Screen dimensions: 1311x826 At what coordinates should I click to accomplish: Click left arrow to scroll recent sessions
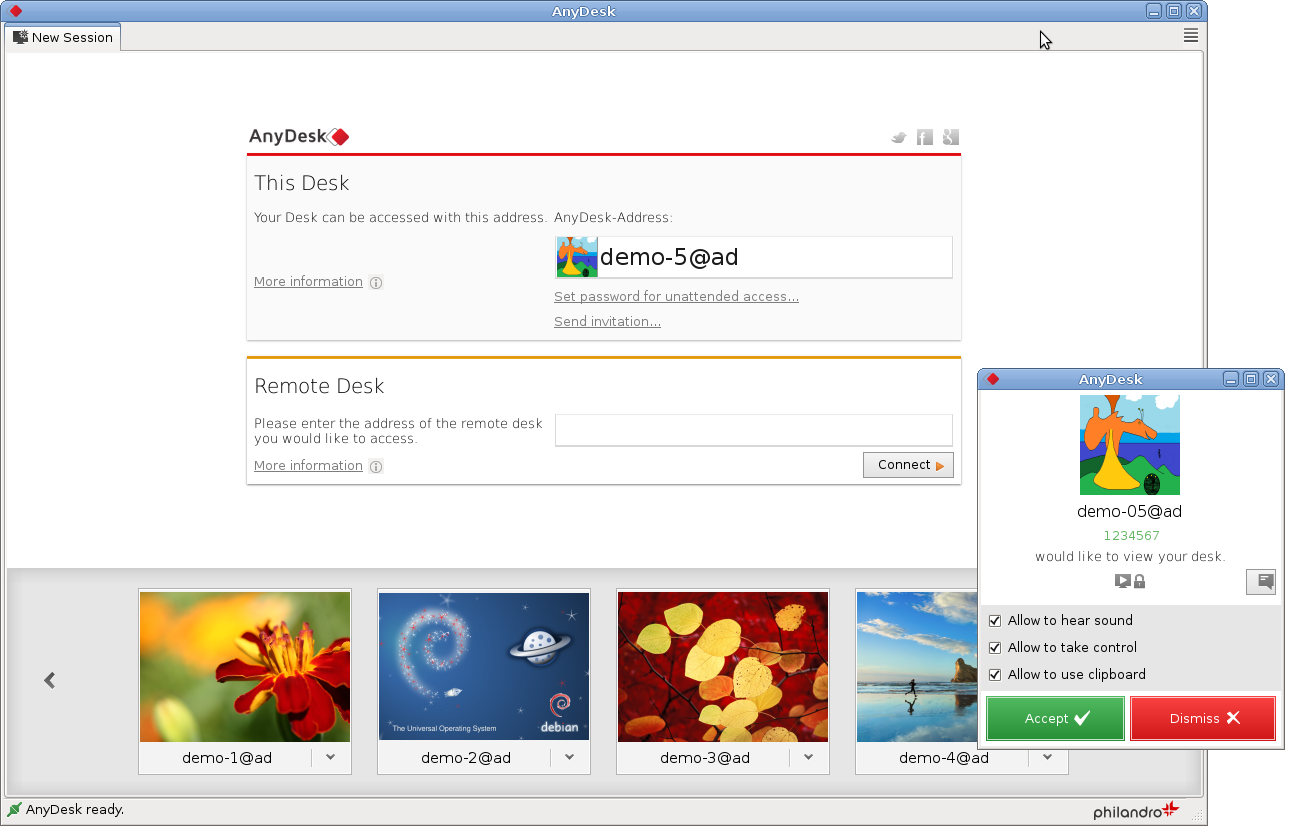[49, 680]
